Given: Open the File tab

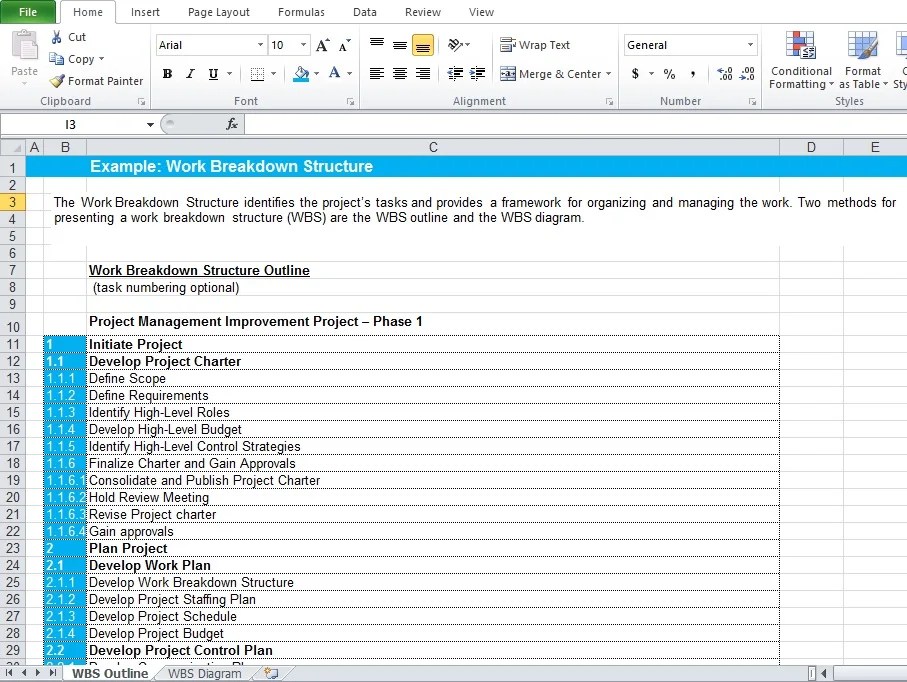Looking at the screenshot, I should tap(28, 12).
